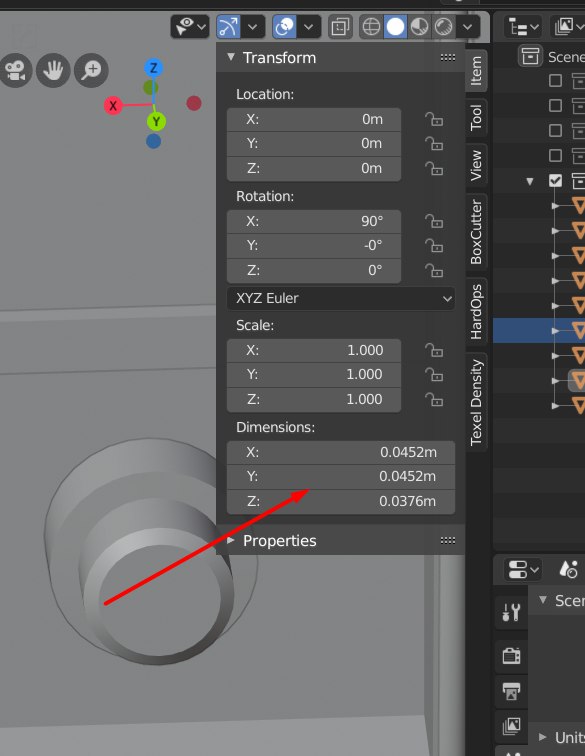Click the magnifier zoom view icon
This screenshot has width=585, height=756.
[x=91, y=70]
